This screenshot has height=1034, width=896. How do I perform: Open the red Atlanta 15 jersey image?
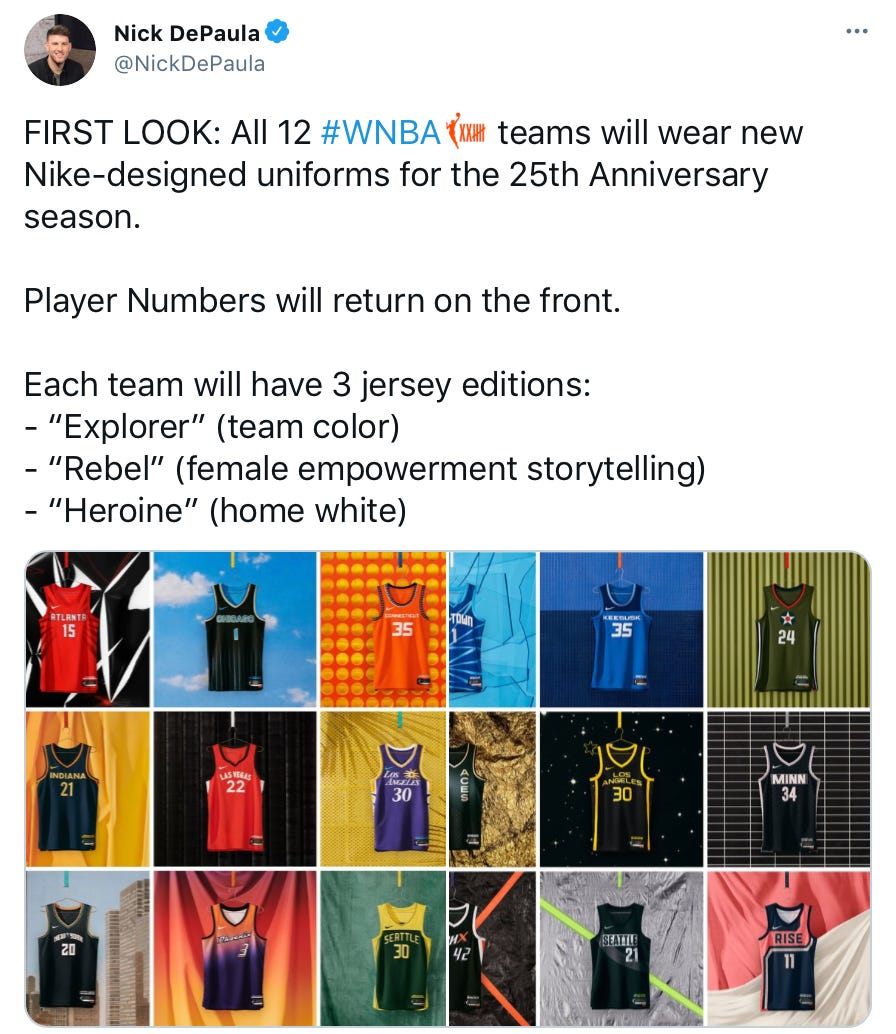(88, 629)
